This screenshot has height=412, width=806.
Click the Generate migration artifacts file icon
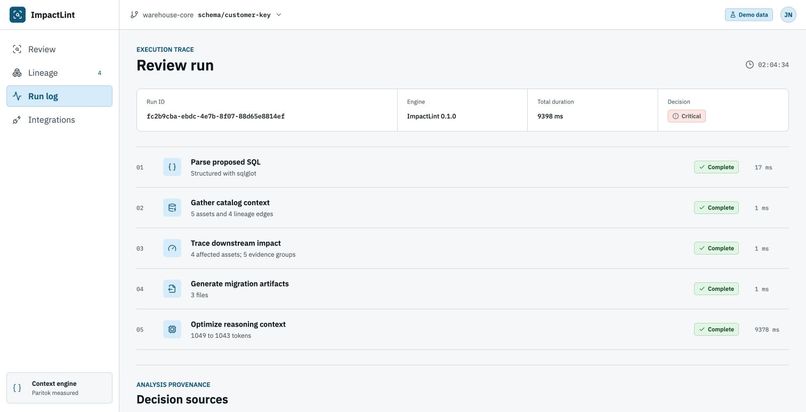(172, 289)
